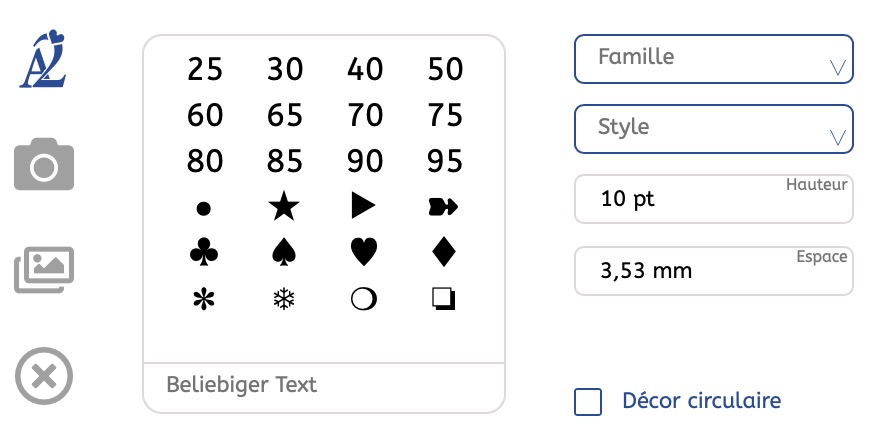
Task: Open the image gallery icon
Action: tap(44, 270)
